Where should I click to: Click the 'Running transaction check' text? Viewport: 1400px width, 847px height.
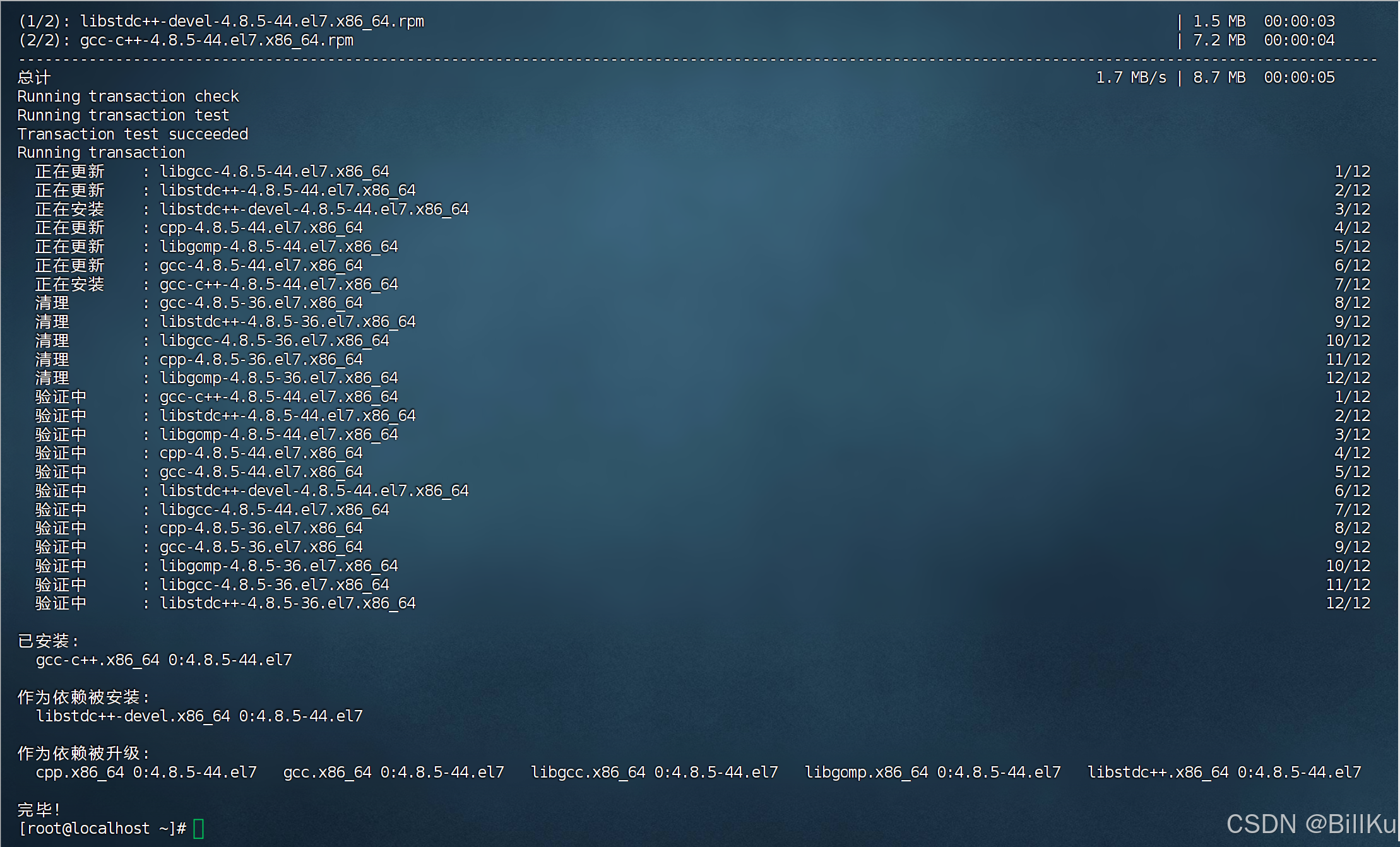[128, 97]
